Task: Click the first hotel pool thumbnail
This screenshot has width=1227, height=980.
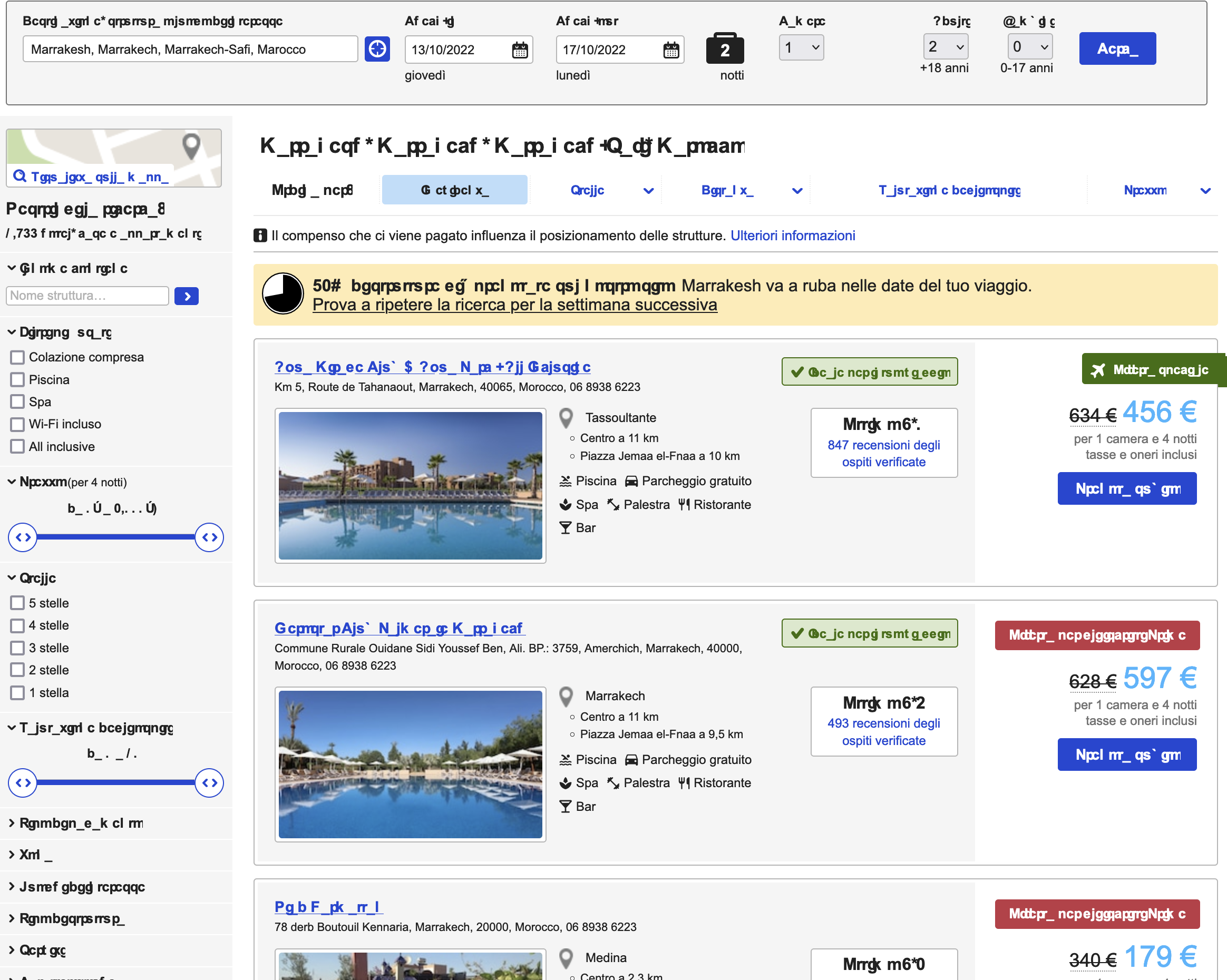Action: [x=411, y=485]
